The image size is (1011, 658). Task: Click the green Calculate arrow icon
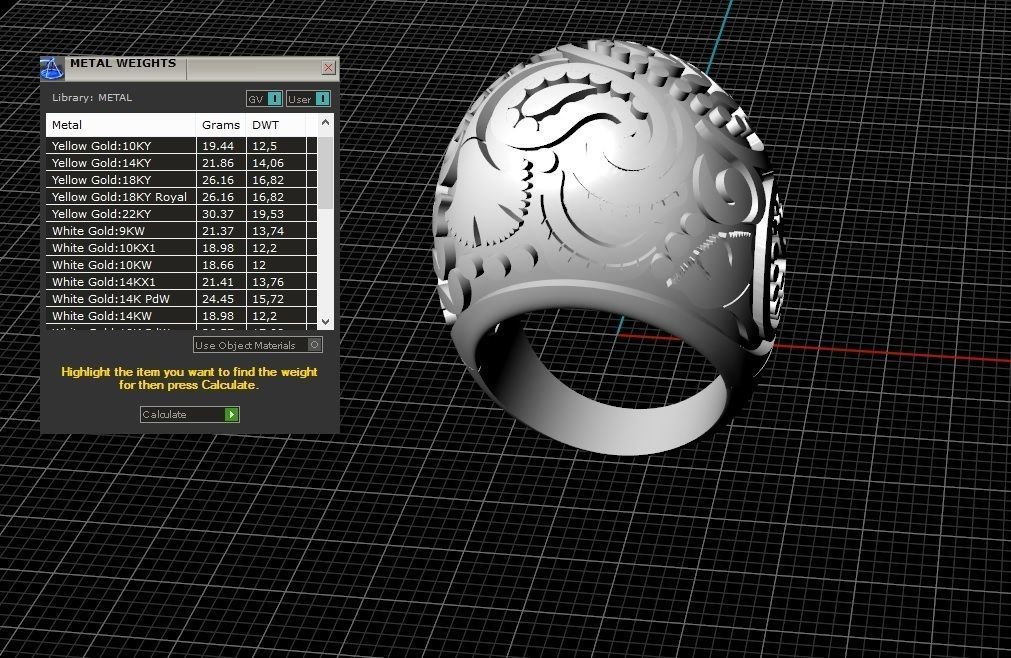click(x=231, y=414)
